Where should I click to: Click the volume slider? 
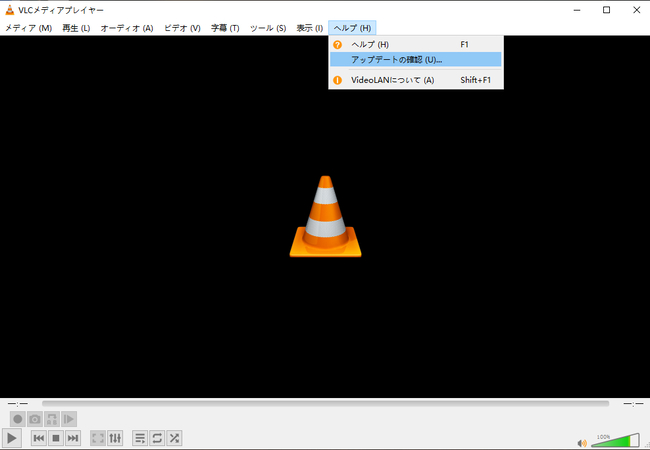(615, 440)
